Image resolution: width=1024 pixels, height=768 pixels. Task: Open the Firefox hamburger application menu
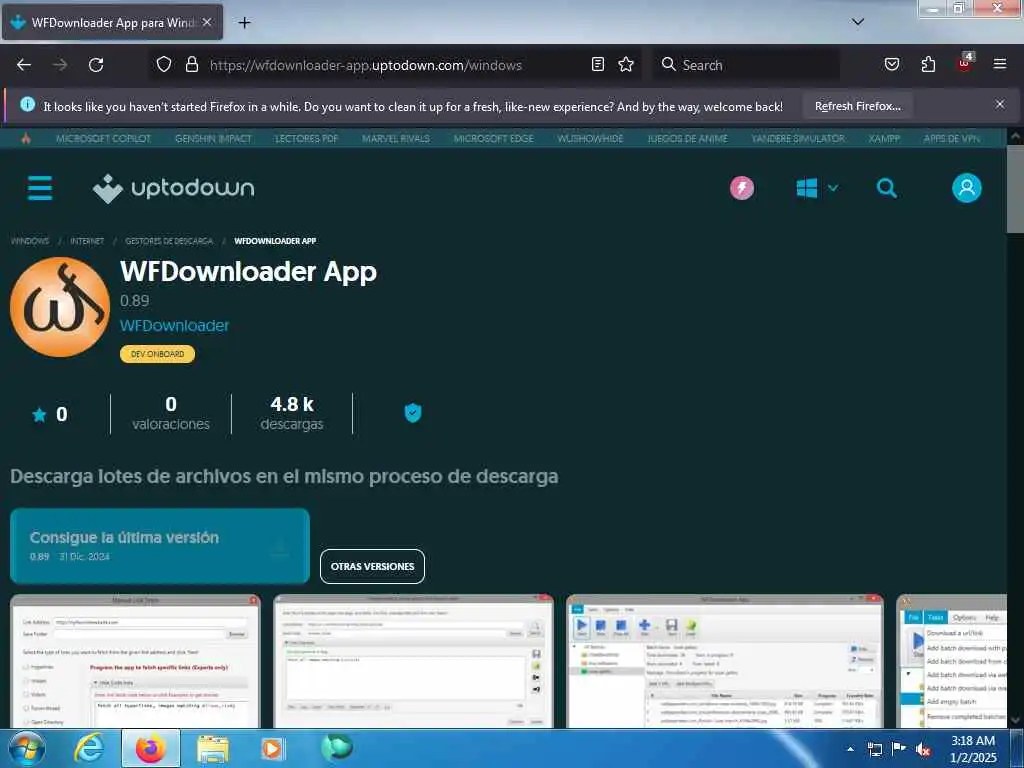click(1000, 64)
